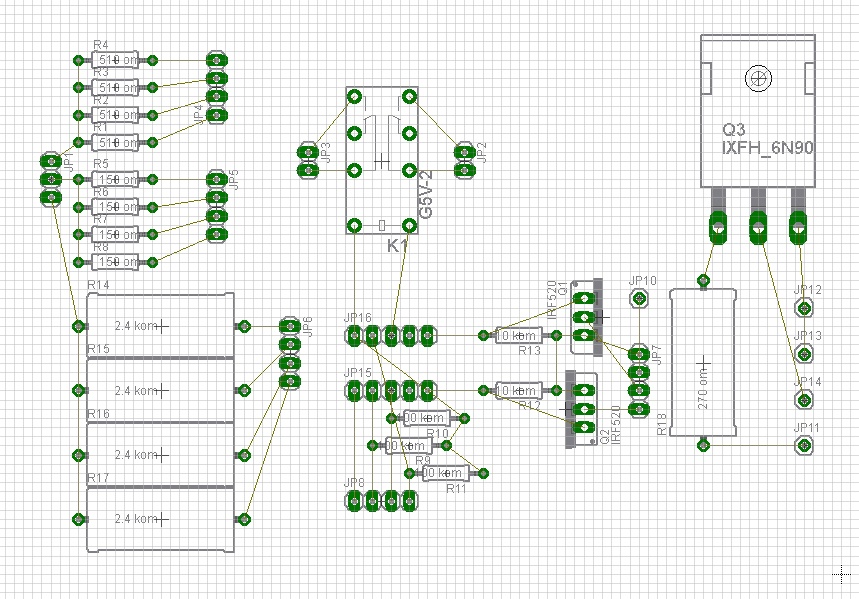Click the leftmost pad of header JP16
859x599 pixels.
352,334
